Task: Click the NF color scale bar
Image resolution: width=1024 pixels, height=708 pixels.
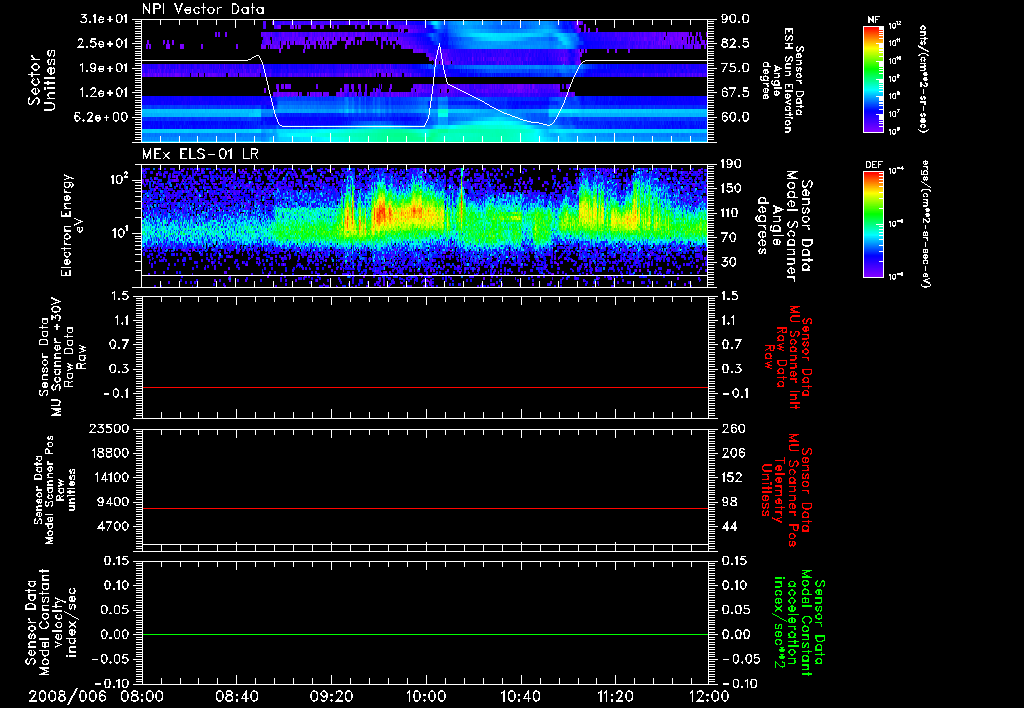Action: pyautogui.click(x=872, y=78)
